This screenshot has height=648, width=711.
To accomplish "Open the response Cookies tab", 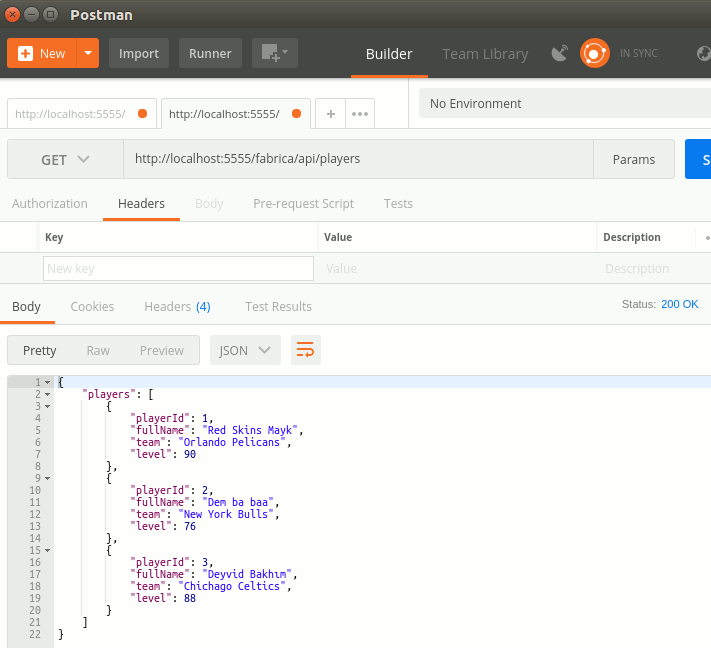I will click(x=92, y=306).
